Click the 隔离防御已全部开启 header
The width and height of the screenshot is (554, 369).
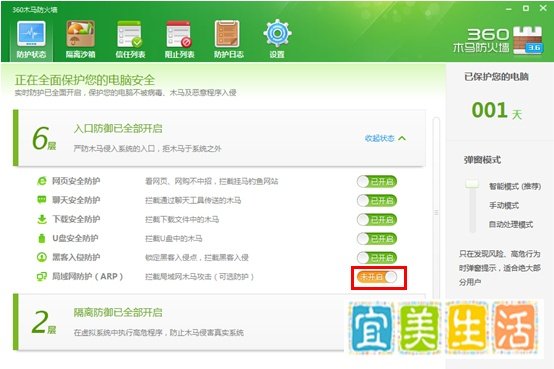(118, 312)
